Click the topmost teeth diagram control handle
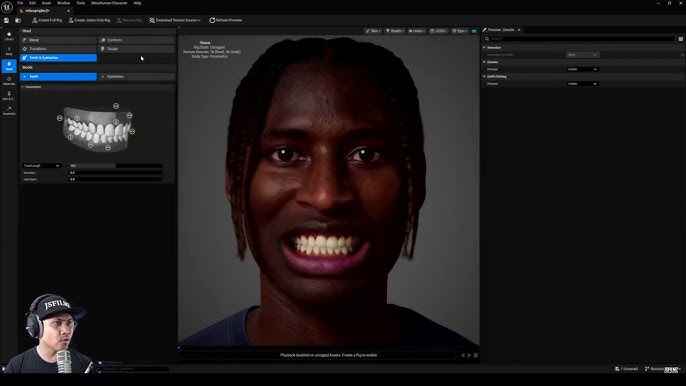 tap(116, 106)
